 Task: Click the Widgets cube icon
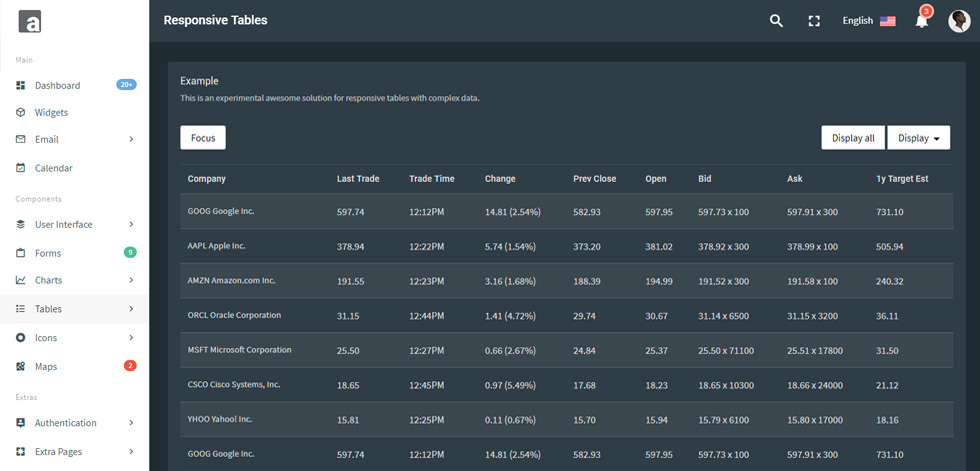(x=21, y=112)
